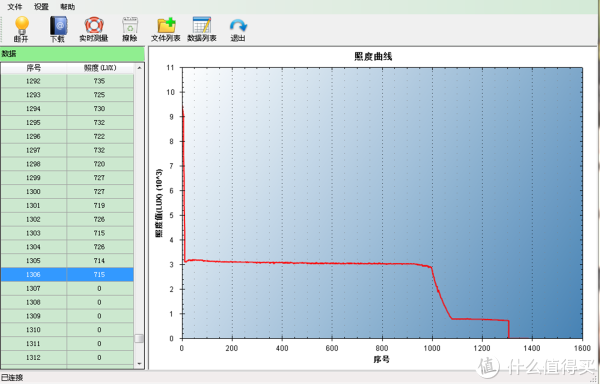
Task: Select highlighted row 1306
Action: coord(67,275)
